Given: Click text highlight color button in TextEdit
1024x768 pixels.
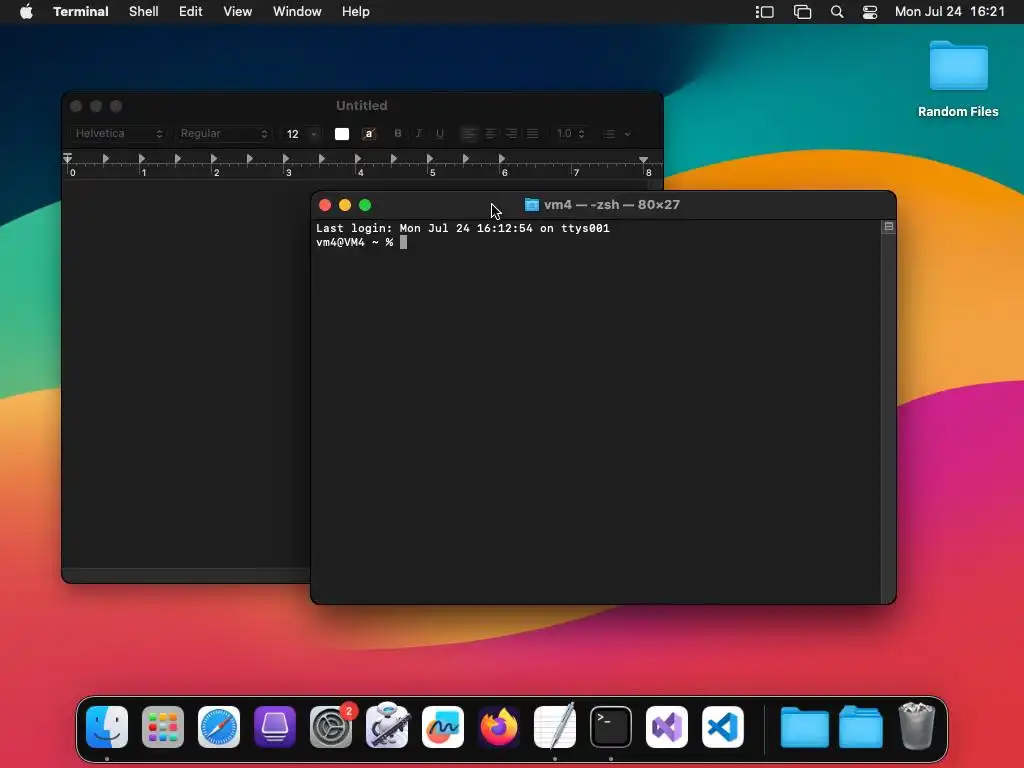Looking at the screenshot, I should pyautogui.click(x=369, y=134).
